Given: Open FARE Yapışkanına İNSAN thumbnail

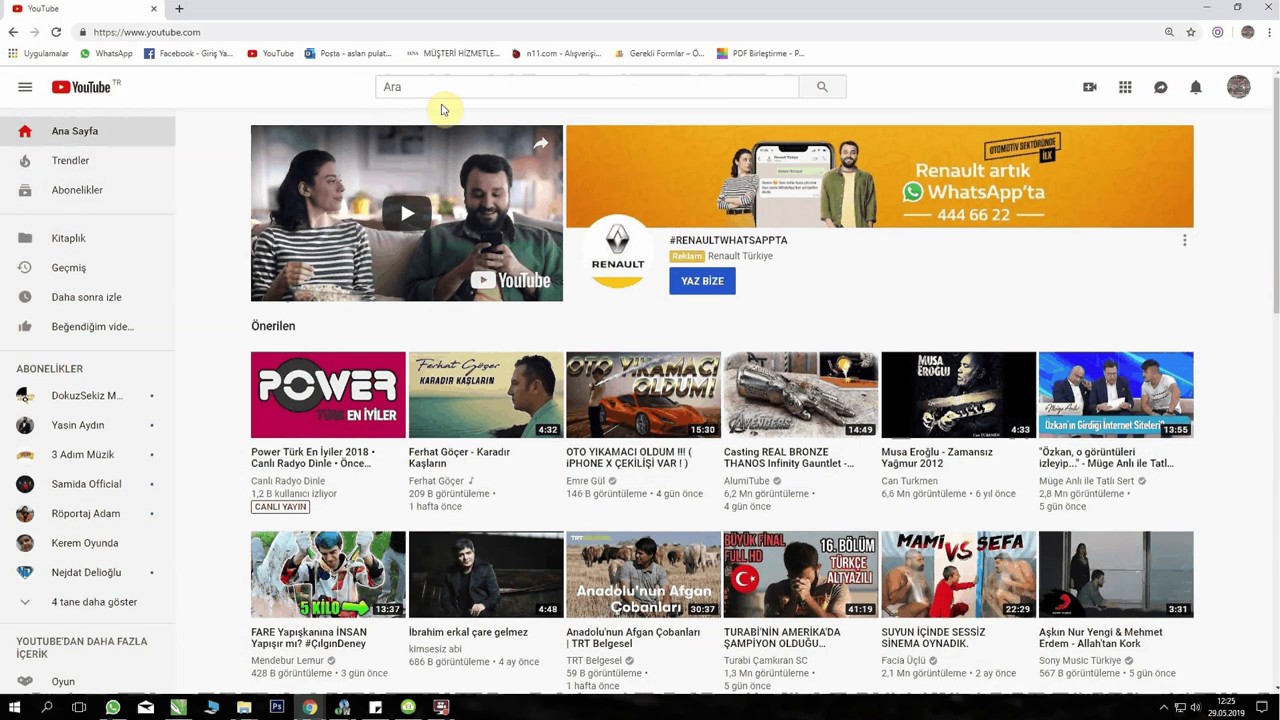Looking at the screenshot, I should [328, 575].
